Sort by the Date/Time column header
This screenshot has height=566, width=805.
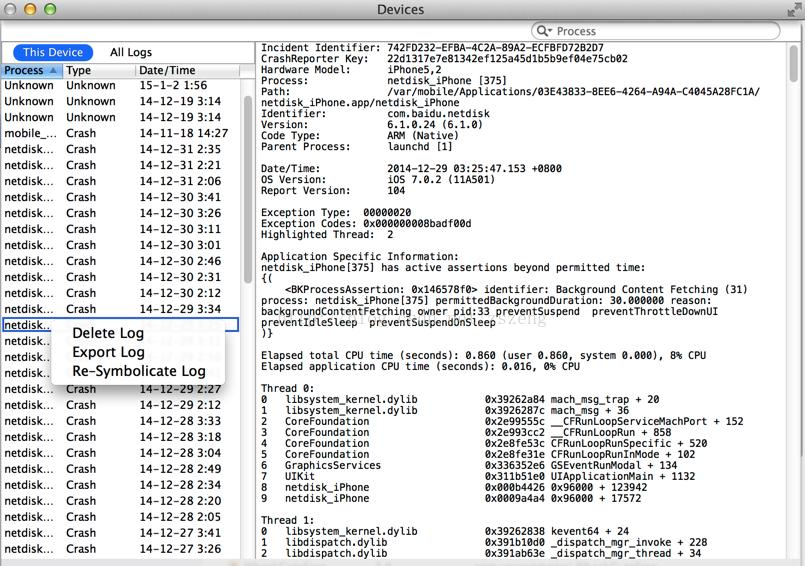pos(187,70)
